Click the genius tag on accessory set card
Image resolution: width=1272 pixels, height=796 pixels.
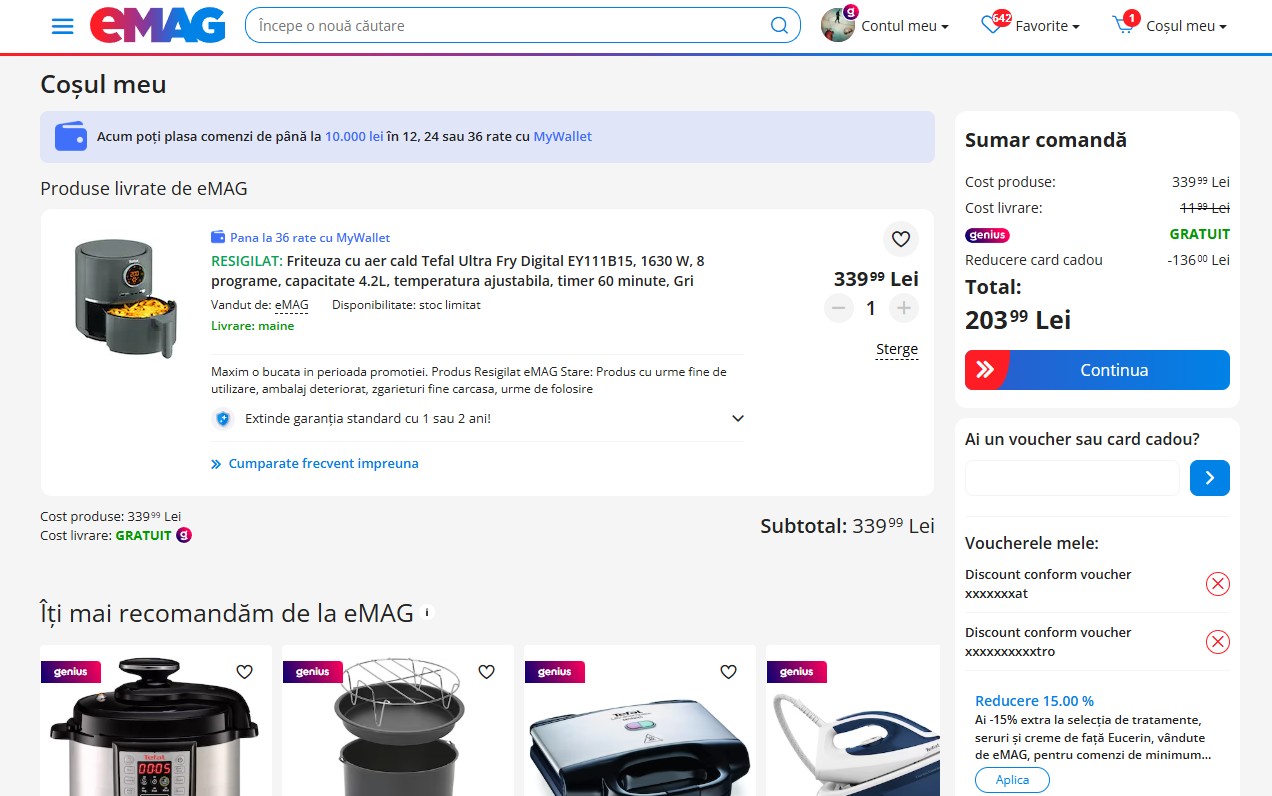(x=313, y=672)
